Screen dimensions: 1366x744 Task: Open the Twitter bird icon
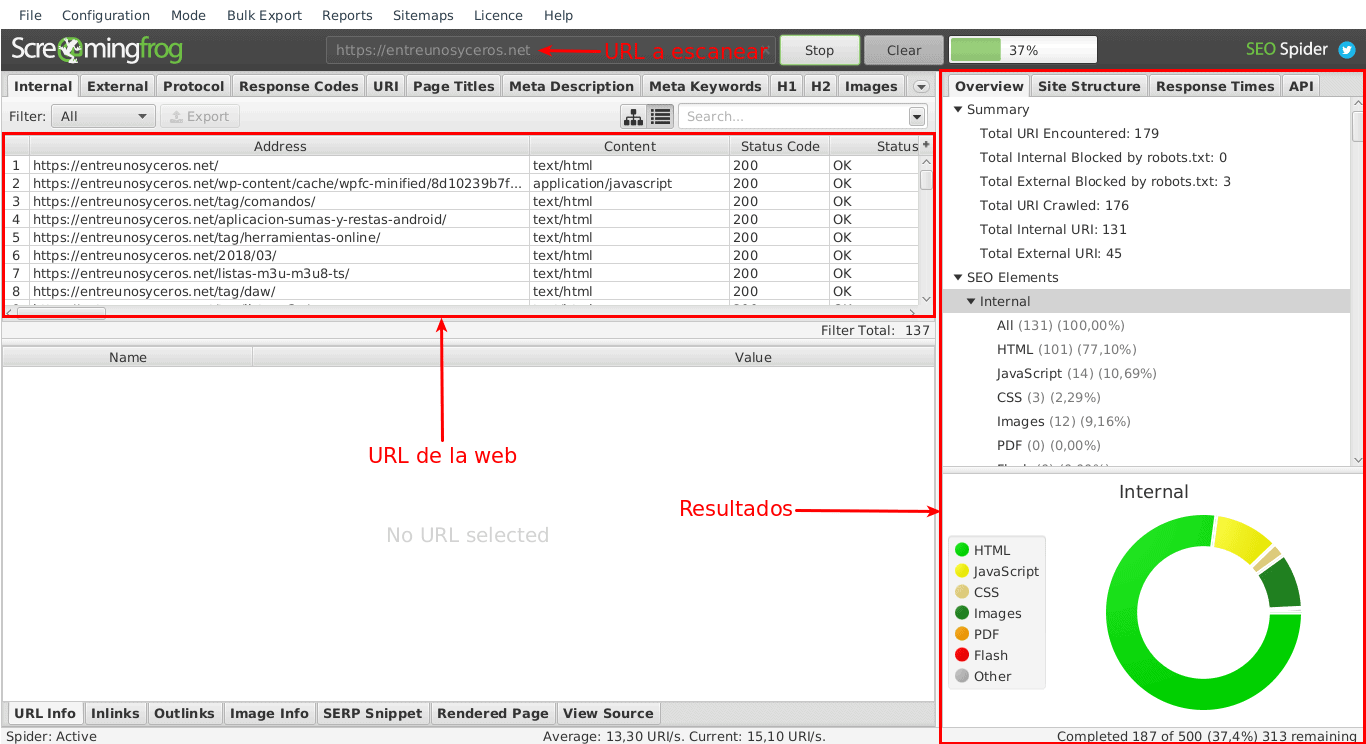[x=1347, y=50]
